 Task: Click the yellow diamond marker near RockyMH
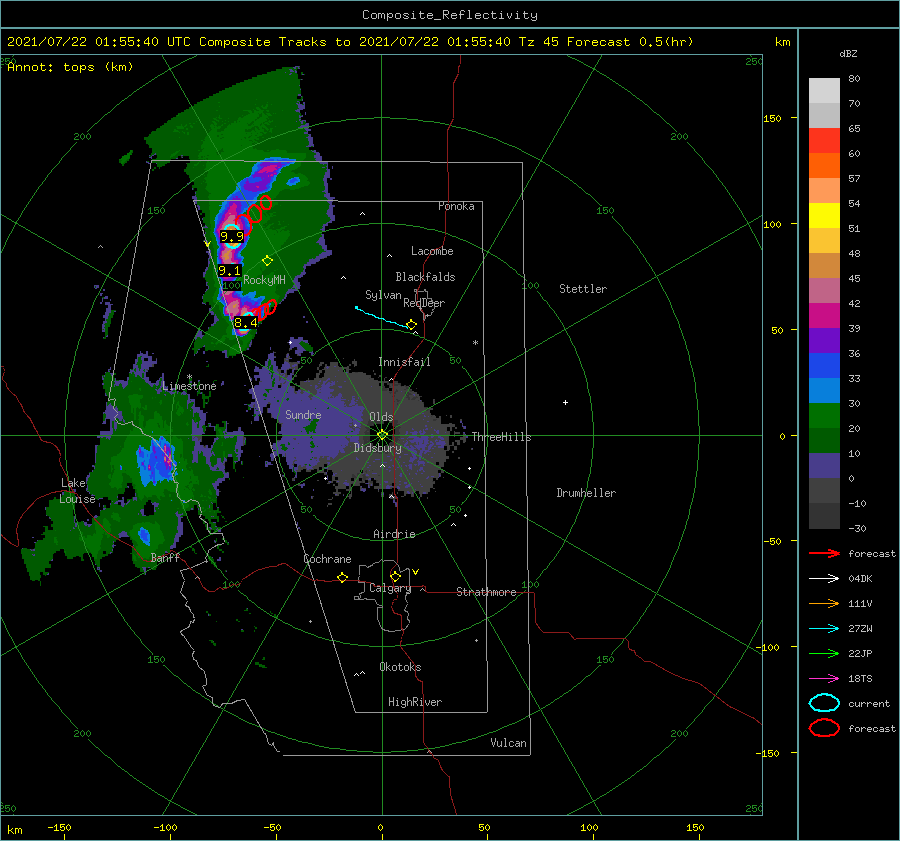pos(267,261)
